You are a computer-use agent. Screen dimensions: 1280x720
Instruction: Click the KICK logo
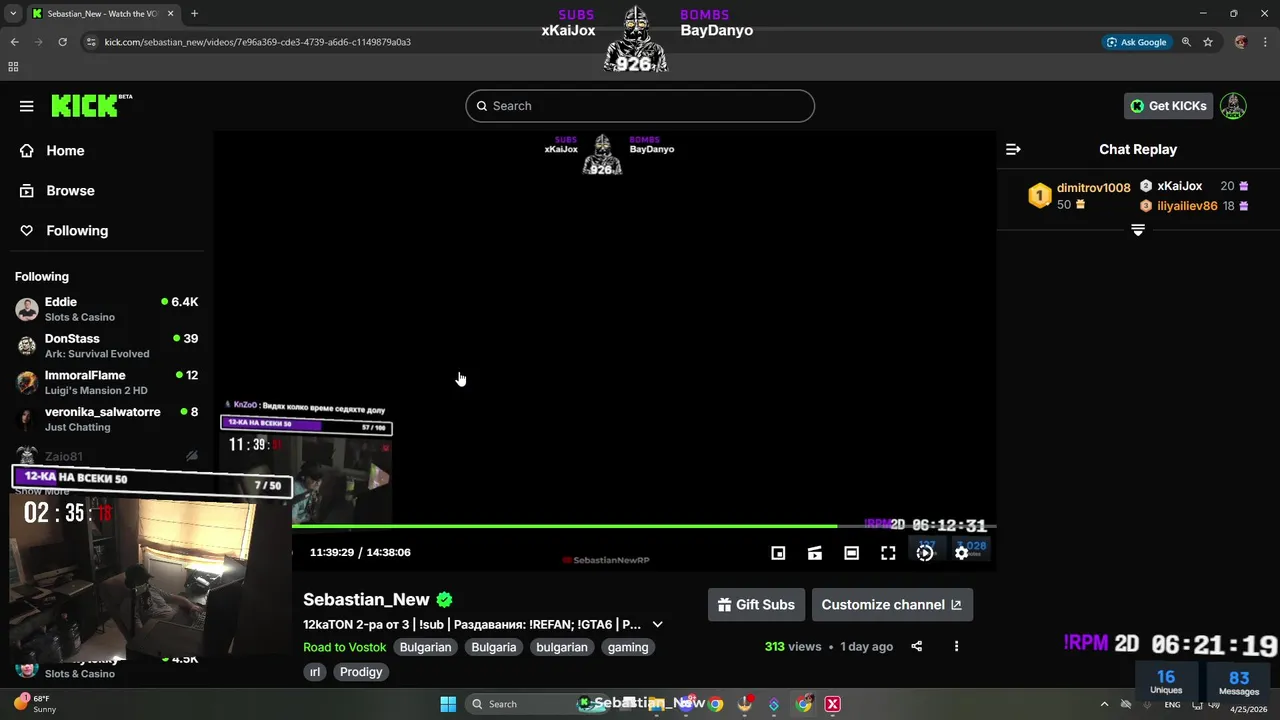pyautogui.click(x=91, y=105)
